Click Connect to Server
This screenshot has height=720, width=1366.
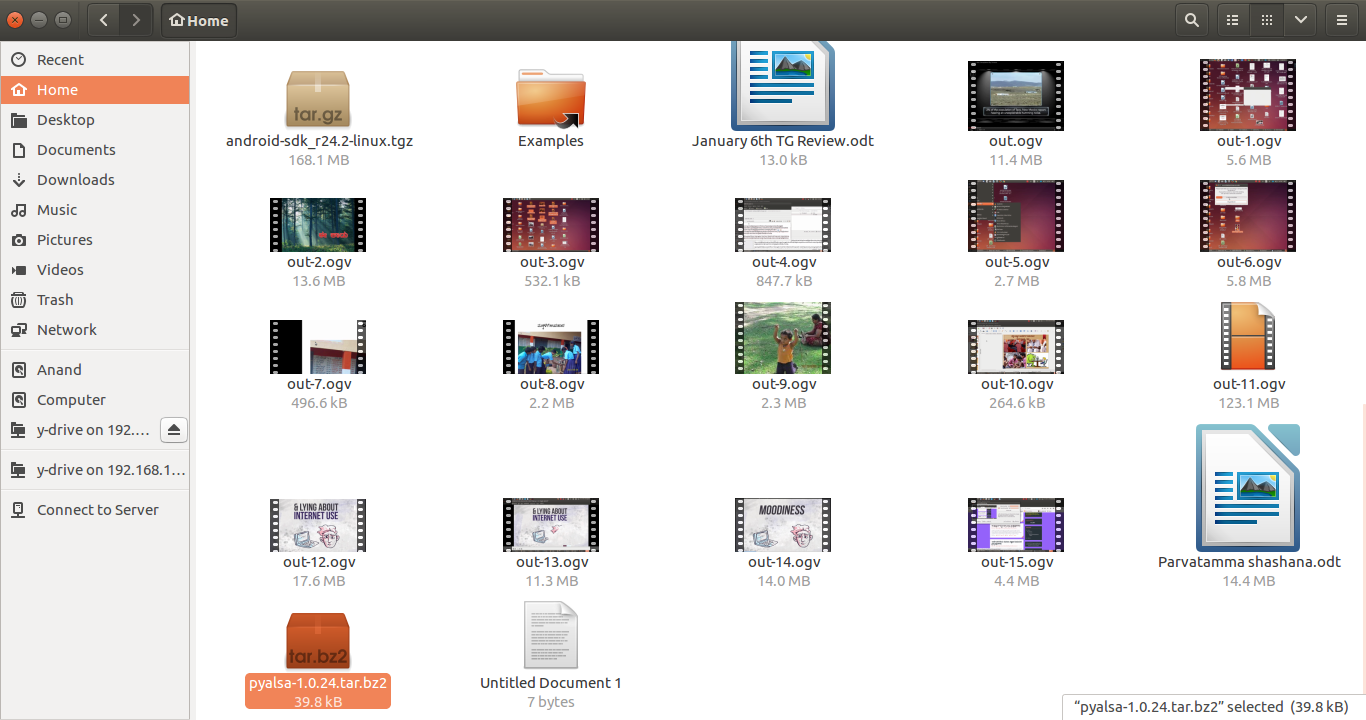[94, 510]
